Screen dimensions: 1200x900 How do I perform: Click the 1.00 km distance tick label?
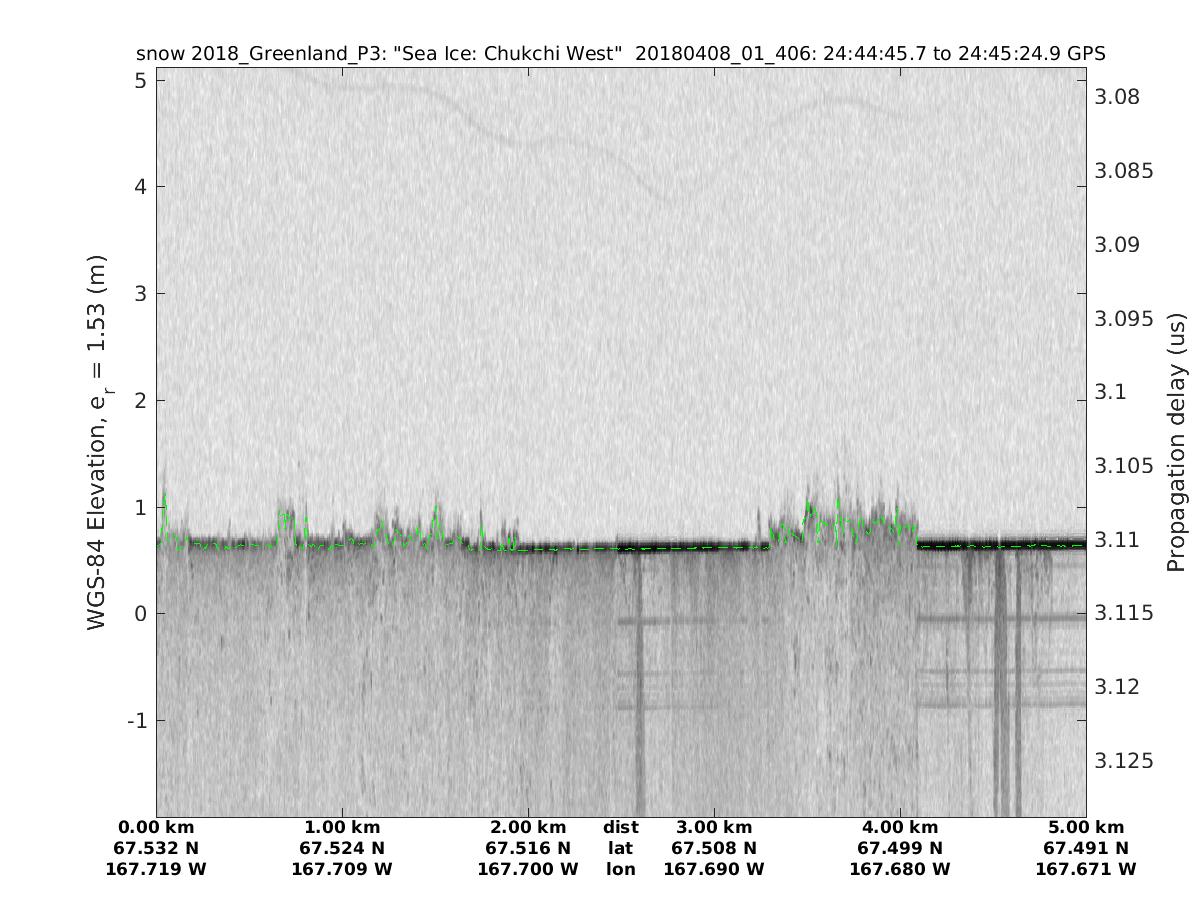tap(342, 828)
